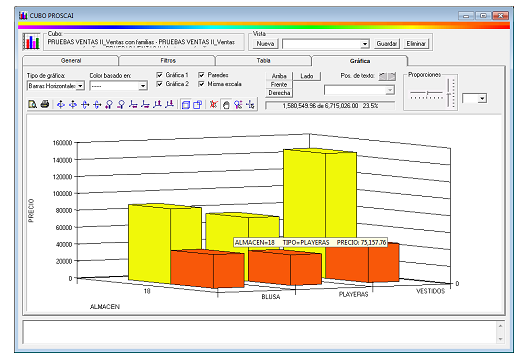Viewport: 526px width, 360px height.
Task: Click the Frente view button
Action: (279, 85)
